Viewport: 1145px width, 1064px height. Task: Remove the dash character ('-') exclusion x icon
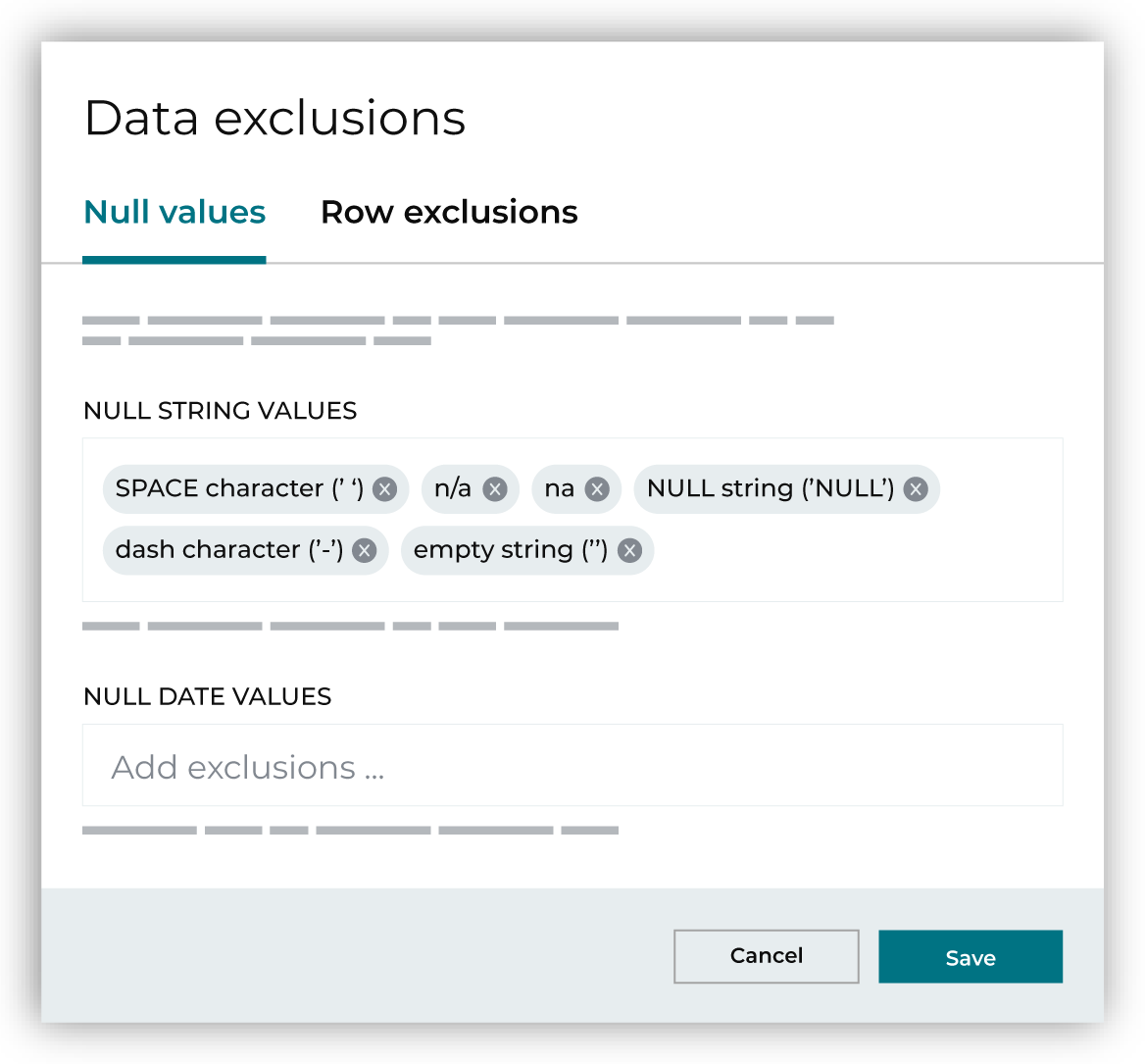click(364, 551)
